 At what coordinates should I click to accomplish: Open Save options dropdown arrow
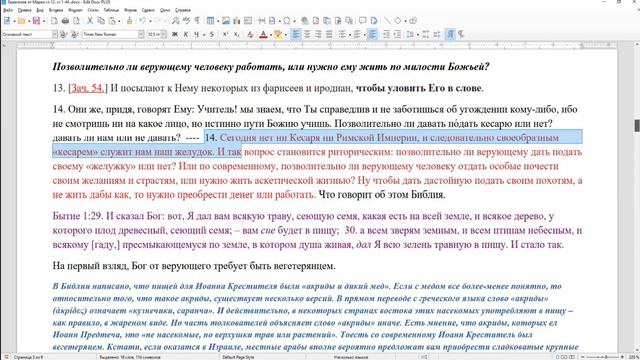tap(43, 21)
